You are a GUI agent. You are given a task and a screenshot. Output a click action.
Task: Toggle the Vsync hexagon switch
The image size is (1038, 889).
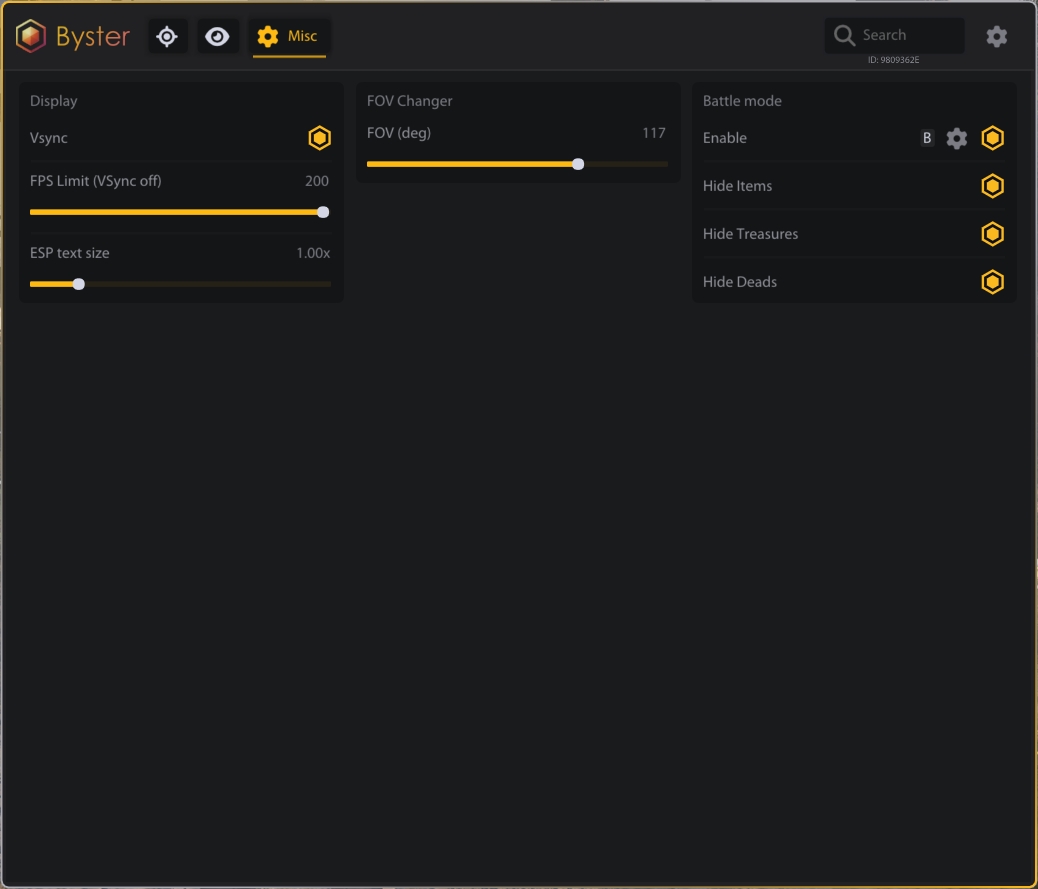point(319,138)
